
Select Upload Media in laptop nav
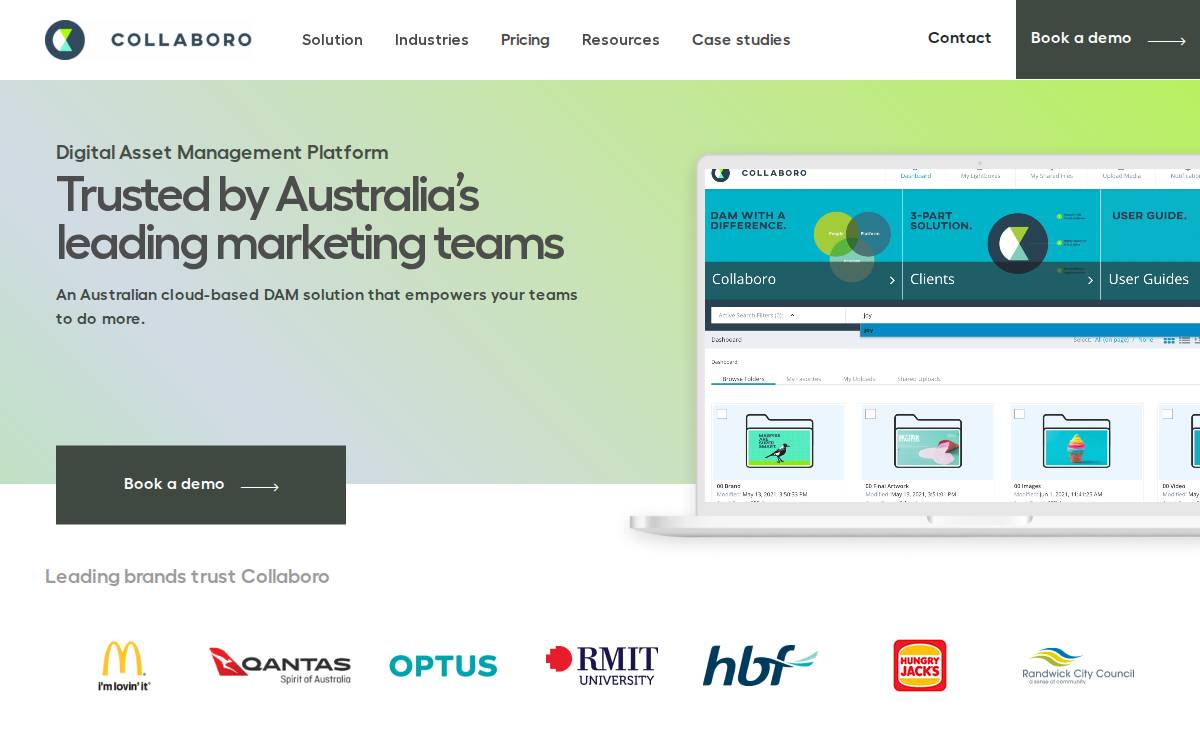tap(1122, 176)
